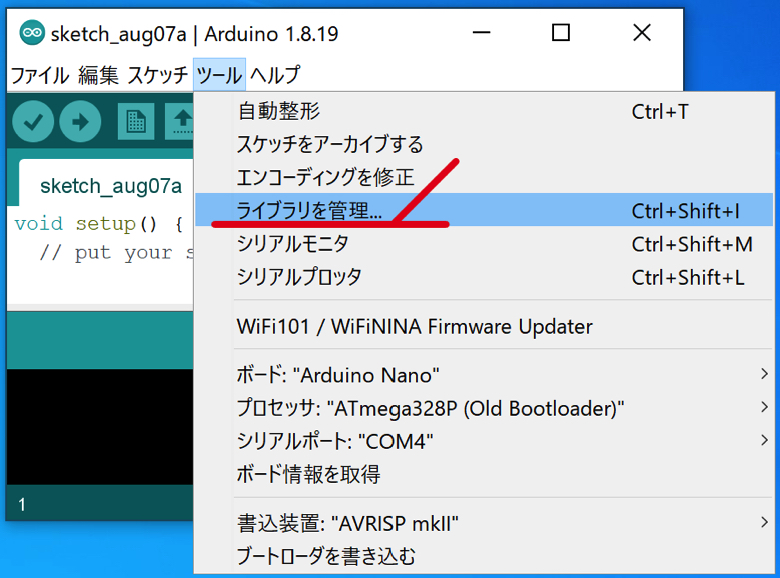780x578 pixels.
Task: Close the ツール menu in menu bar
Action: point(219,75)
